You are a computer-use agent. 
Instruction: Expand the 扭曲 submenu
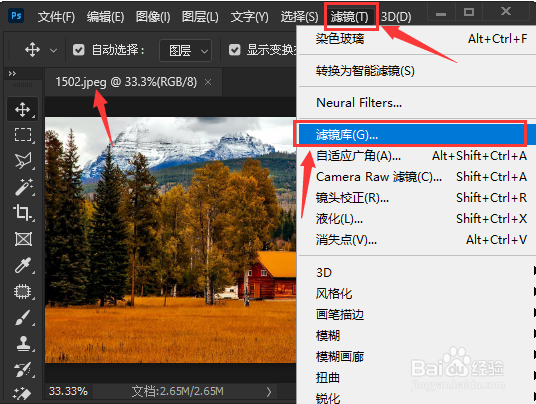[x=417, y=378]
